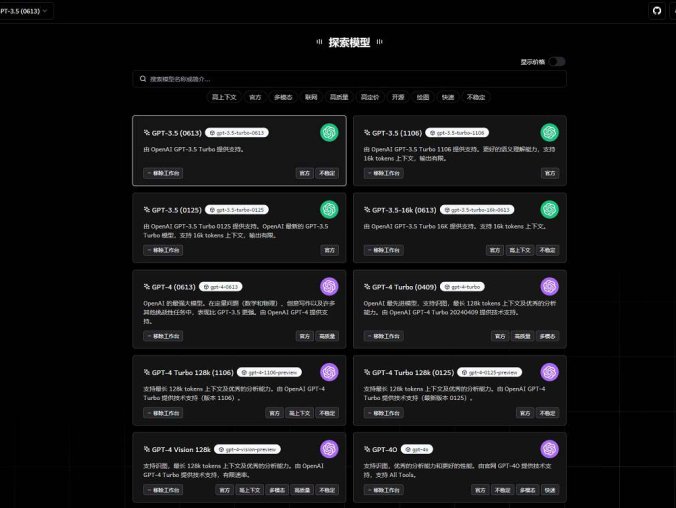This screenshot has width=676, height=508.
Task: Click the sparkle icon beside the GPT-3.5-16k (0613) title
Action: pos(367,210)
